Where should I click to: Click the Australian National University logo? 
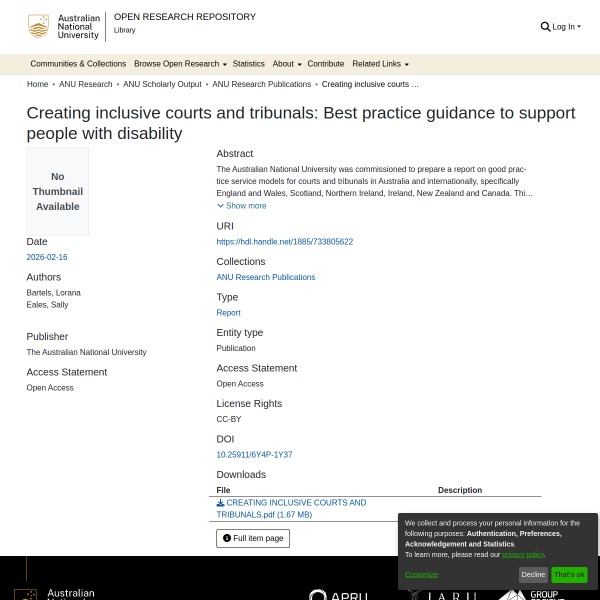[x=65, y=27]
